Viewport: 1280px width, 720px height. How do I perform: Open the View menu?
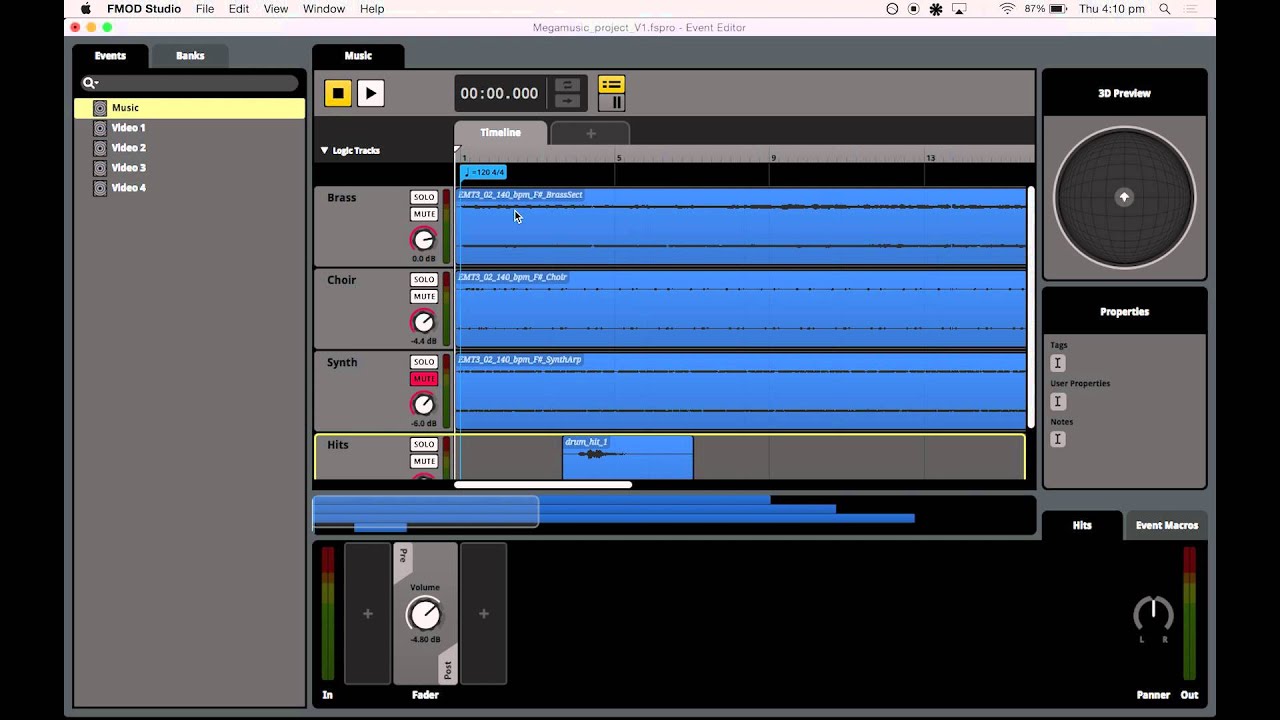click(276, 9)
